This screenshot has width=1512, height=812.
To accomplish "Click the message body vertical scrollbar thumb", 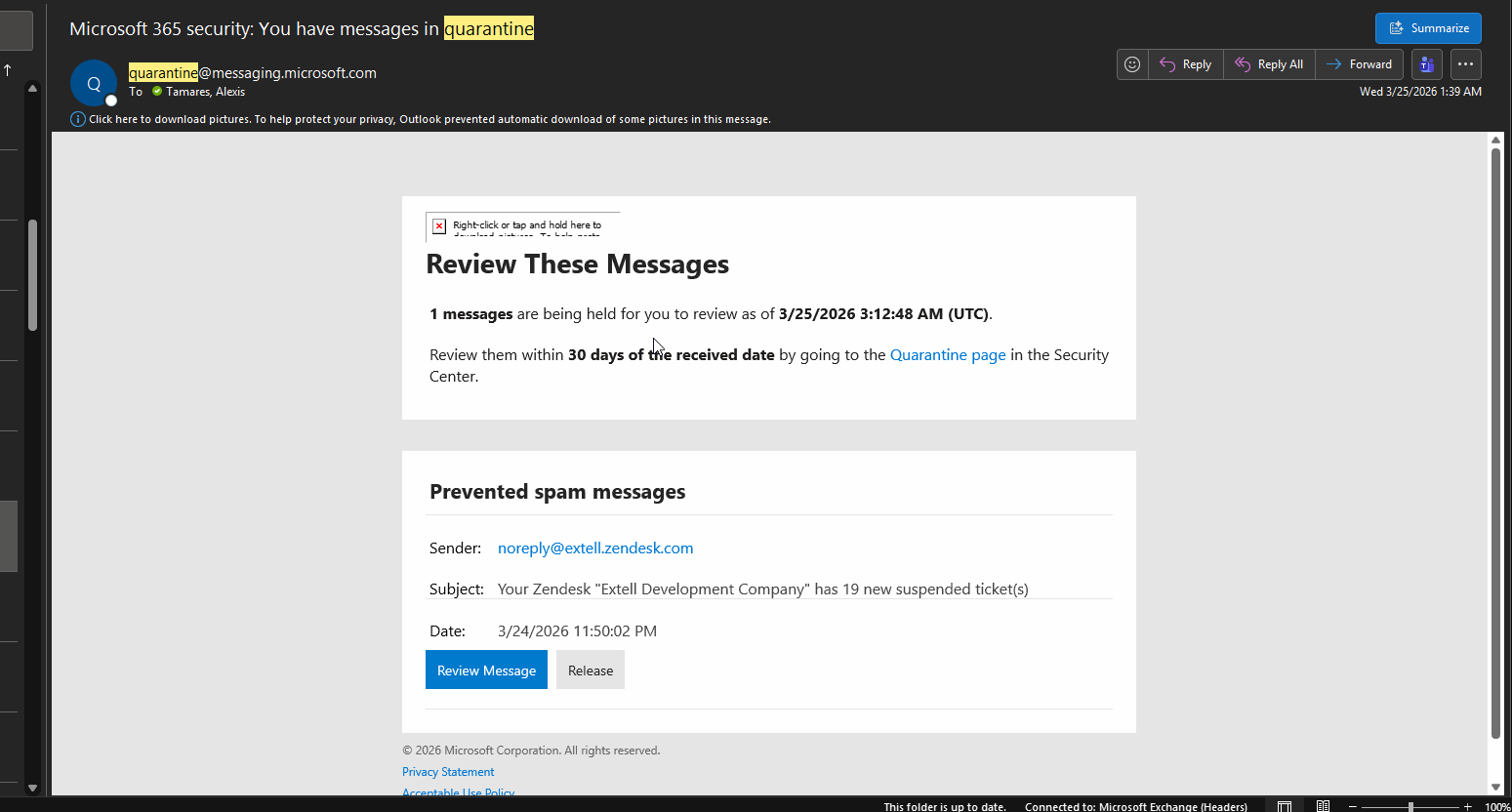I will tap(1495, 444).
